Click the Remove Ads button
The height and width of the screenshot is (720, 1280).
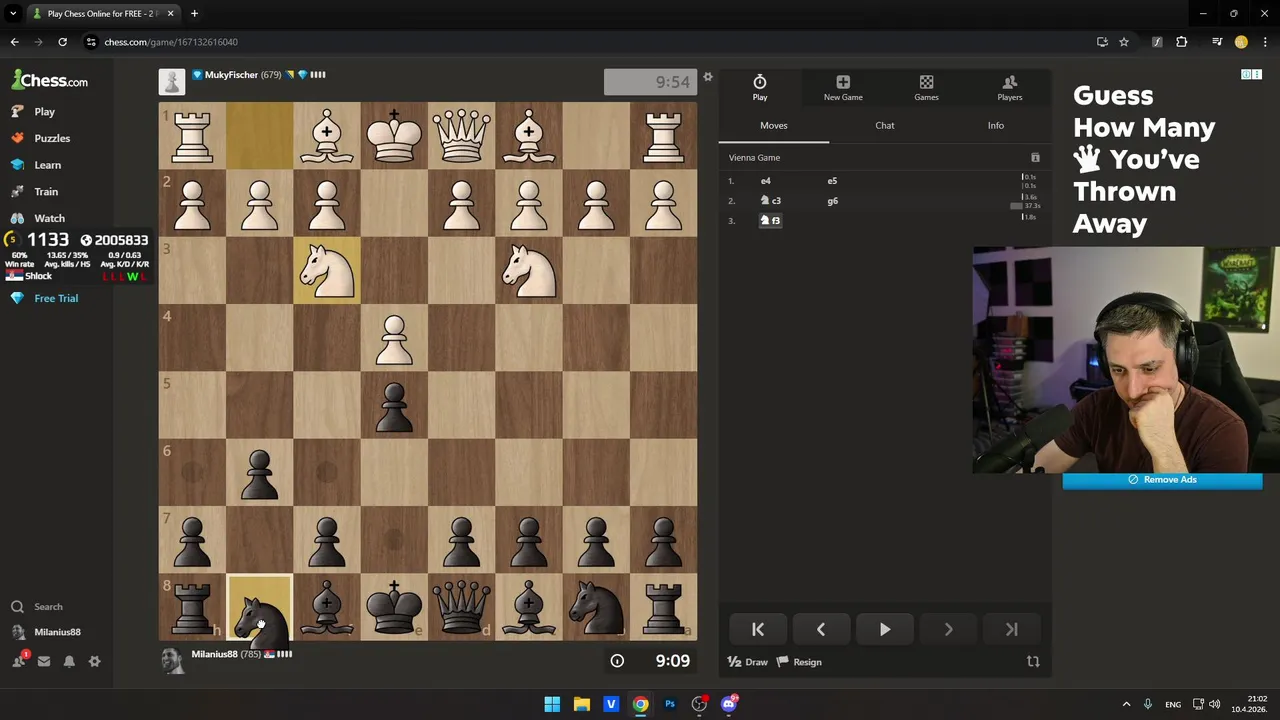tap(1162, 480)
